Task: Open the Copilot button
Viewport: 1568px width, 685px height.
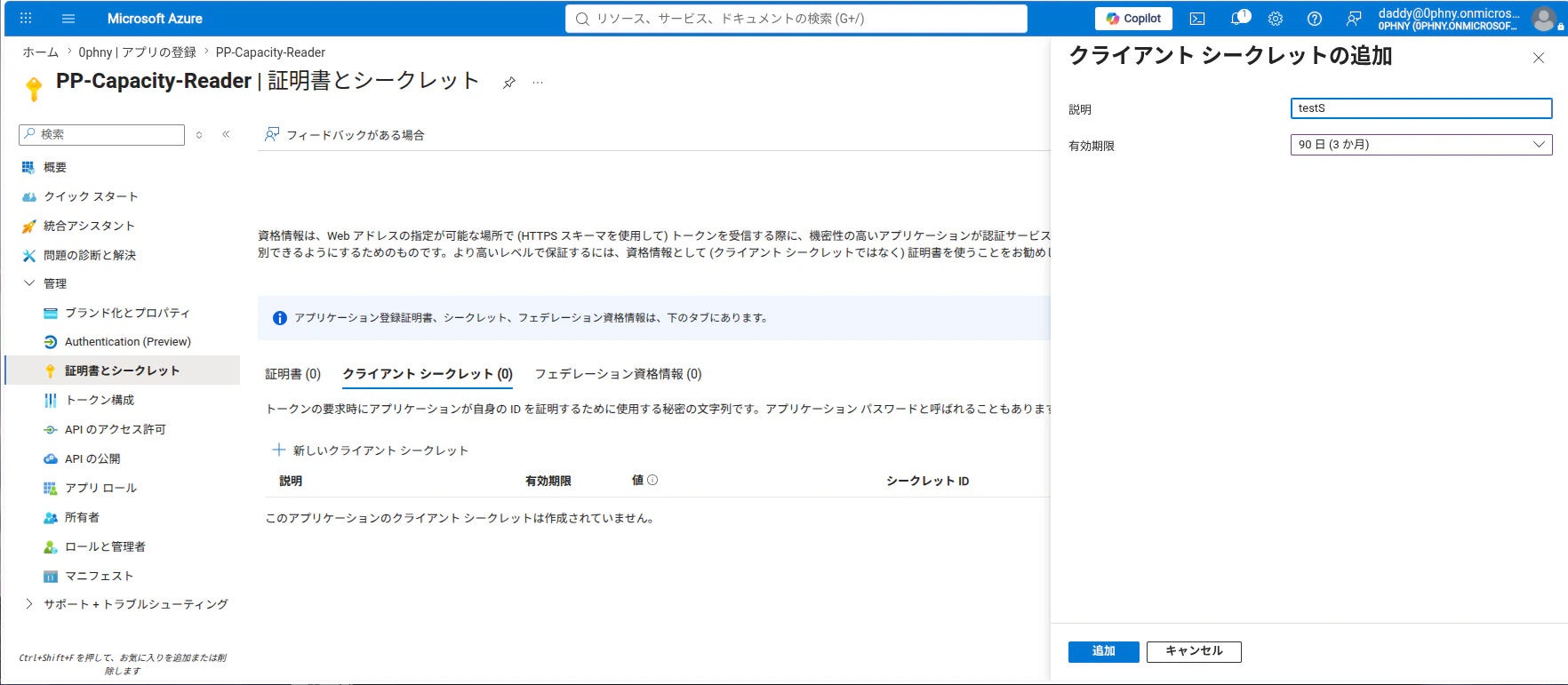Action: point(1133,19)
